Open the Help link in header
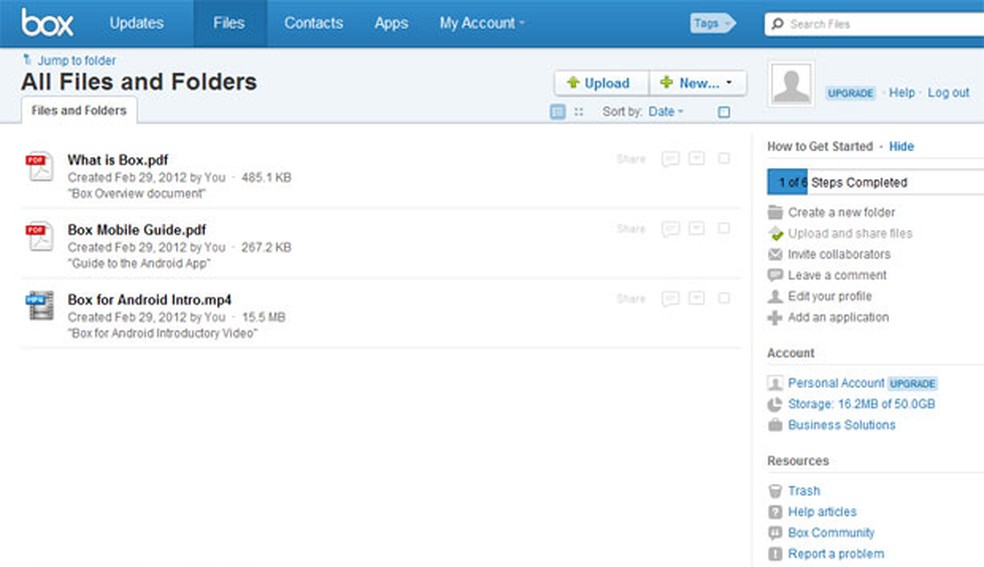Viewport: 984px width, 567px height. [x=902, y=92]
